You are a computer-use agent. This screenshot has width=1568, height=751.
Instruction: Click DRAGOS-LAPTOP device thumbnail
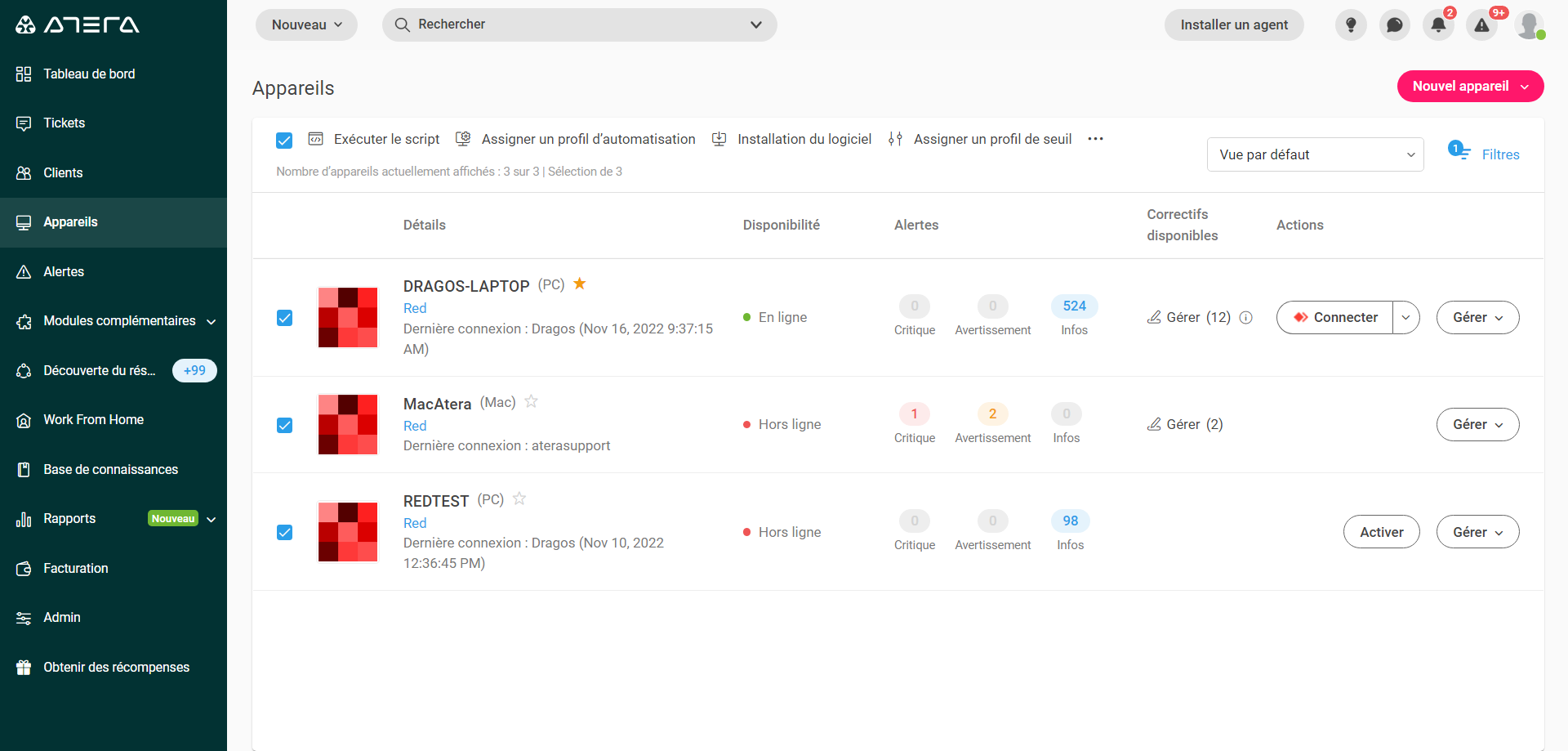(x=348, y=318)
